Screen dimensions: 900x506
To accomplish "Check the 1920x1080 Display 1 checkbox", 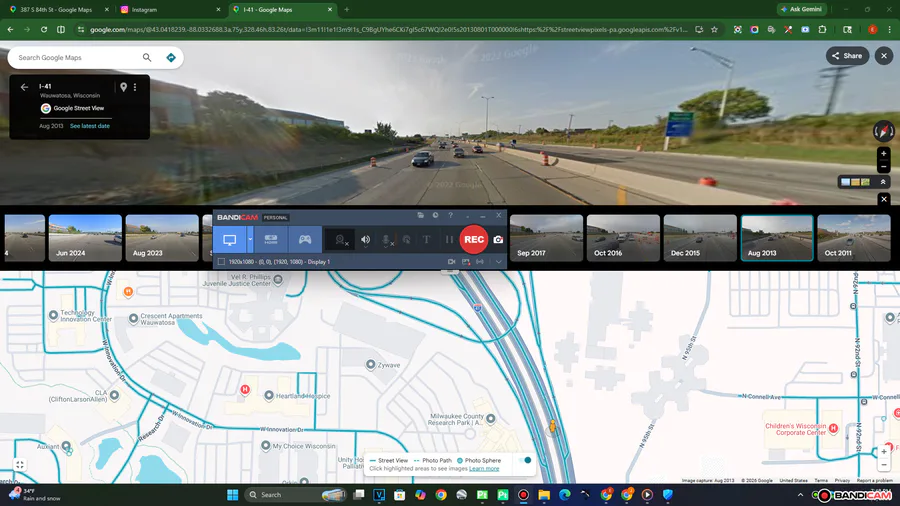I will tap(222, 262).
